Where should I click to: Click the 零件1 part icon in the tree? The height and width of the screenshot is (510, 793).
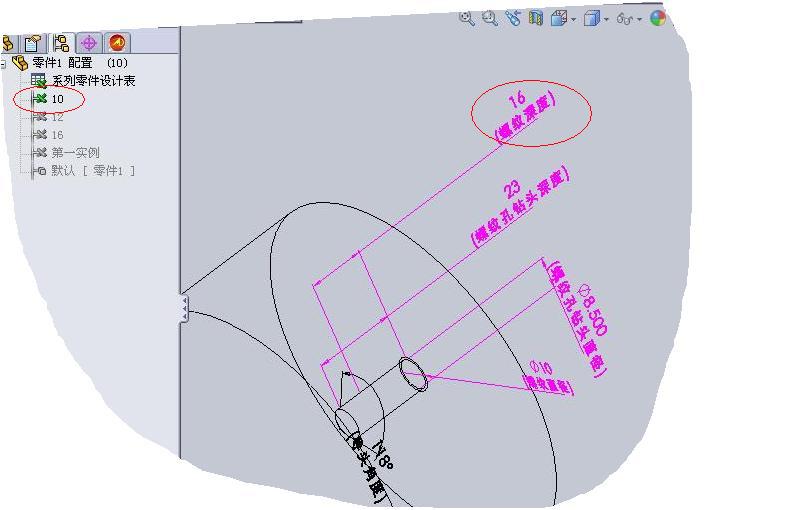pos(20,63)
